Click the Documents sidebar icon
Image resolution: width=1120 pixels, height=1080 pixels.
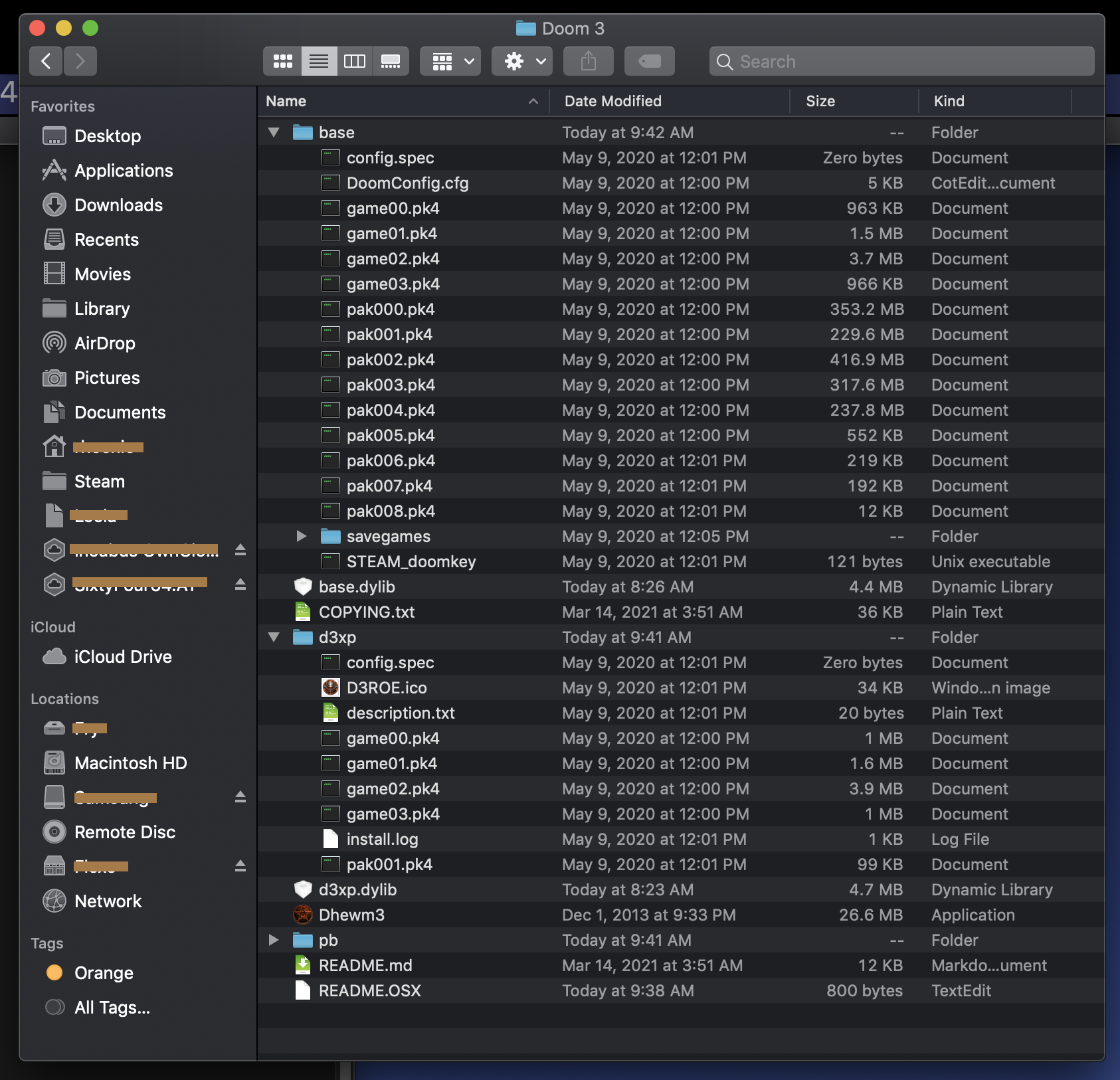(x=54, y=412)
